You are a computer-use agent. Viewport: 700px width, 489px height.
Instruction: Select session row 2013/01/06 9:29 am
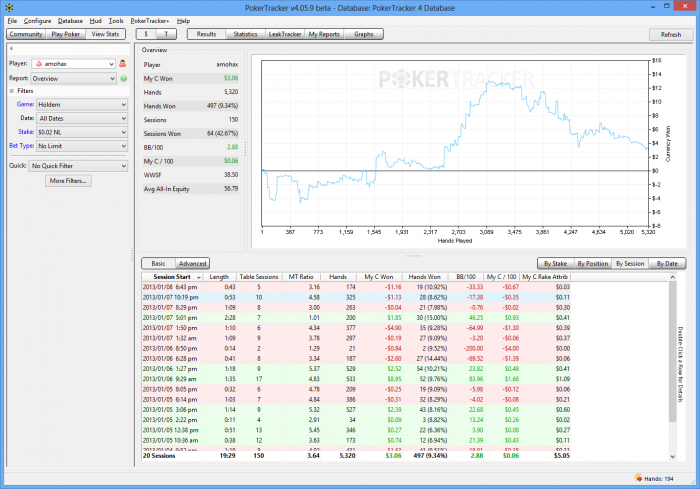pyautogui.click(x=356, y=379)
